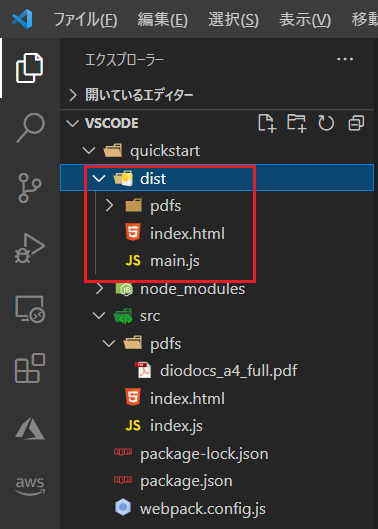Click HTML5 icon of dist index.html
378x529 pixels.
[x=133, y=232]
